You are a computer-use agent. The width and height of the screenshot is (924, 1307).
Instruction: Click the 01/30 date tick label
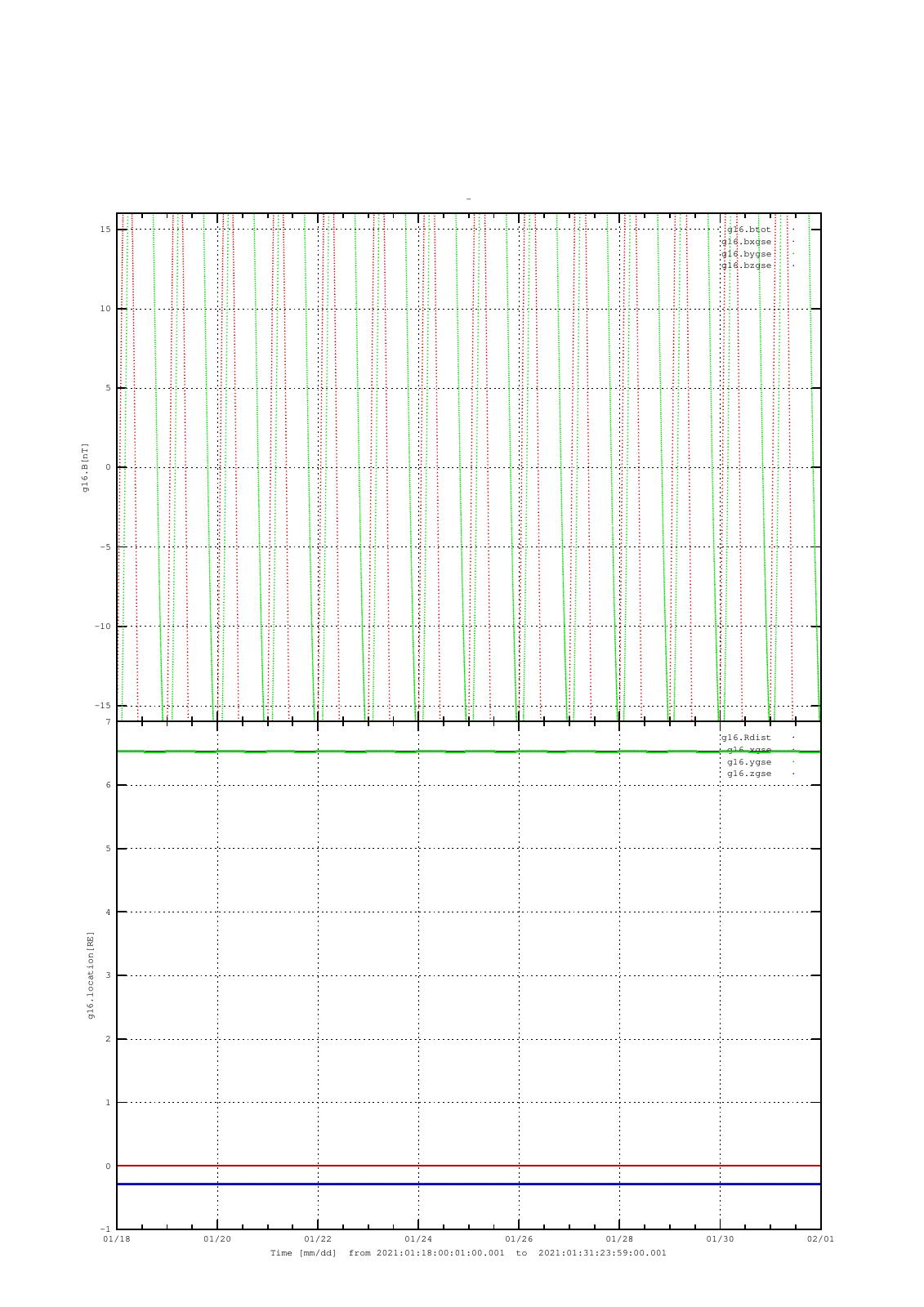point(720,1239)
